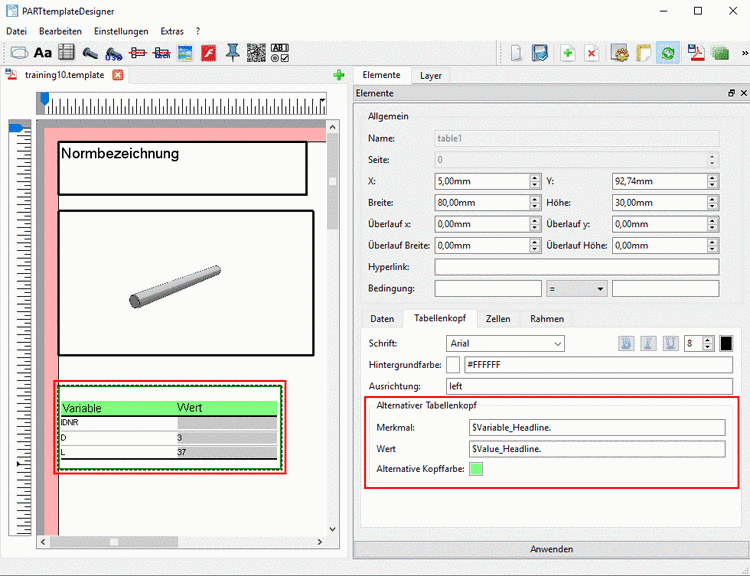Open the Einstellungen menu
The height and width of the screenshot is (576, 750).
(121, 31)
